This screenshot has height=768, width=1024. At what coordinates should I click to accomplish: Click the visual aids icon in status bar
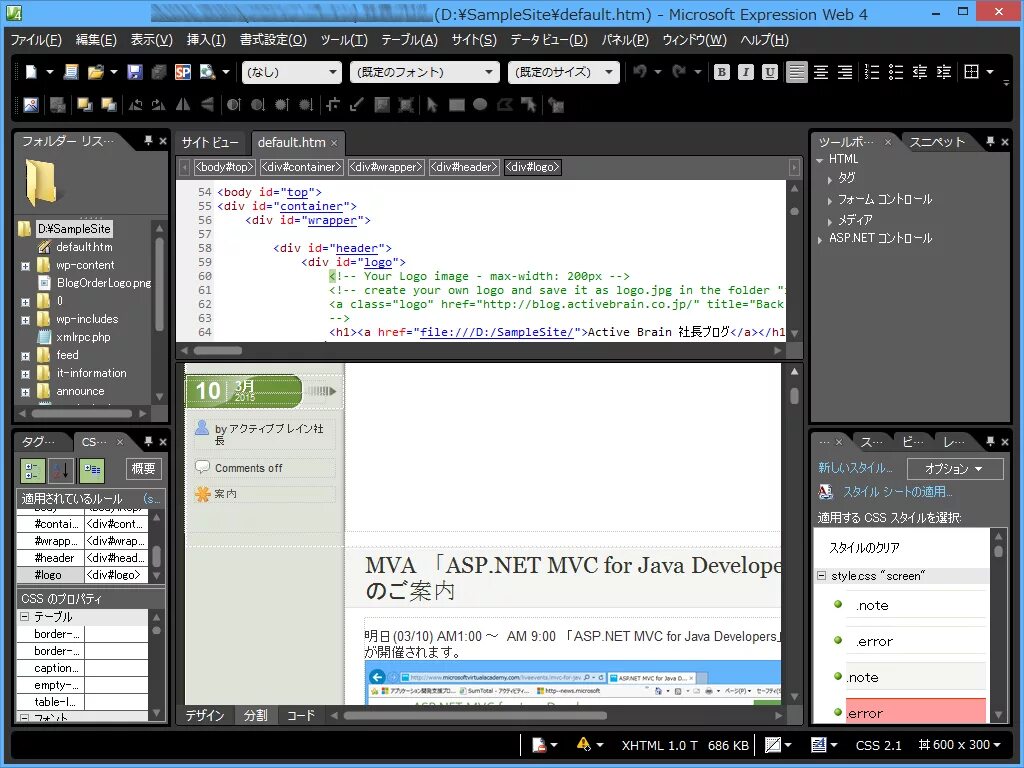tap(773, 744)
